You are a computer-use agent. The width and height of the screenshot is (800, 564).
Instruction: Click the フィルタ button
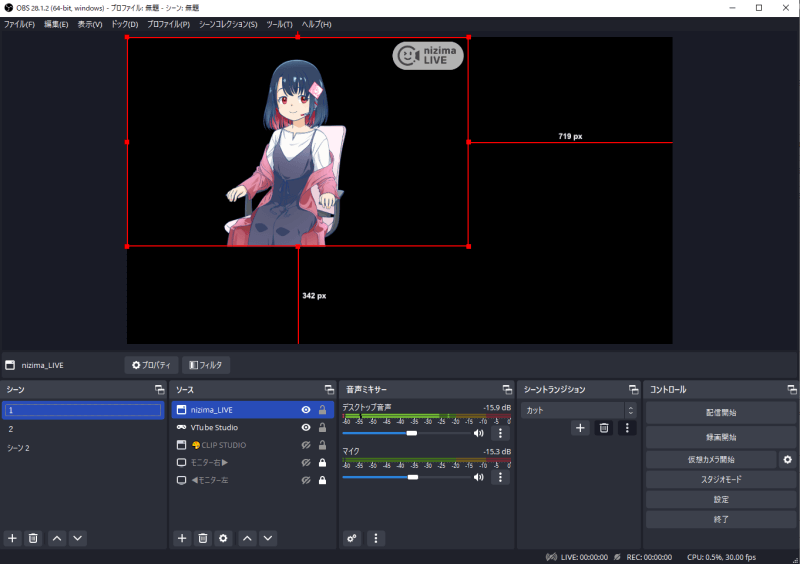(206, 365)
